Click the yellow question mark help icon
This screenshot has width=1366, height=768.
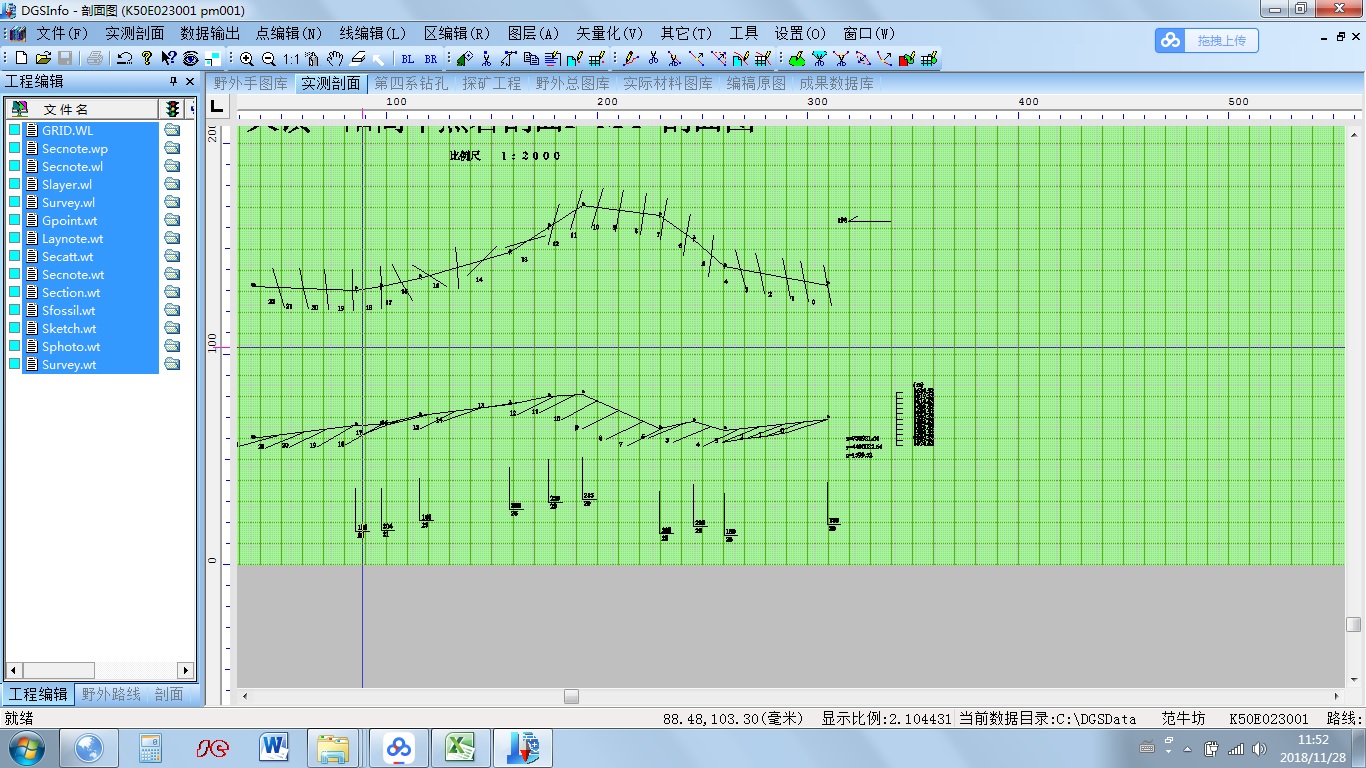[x=147, y=58]
